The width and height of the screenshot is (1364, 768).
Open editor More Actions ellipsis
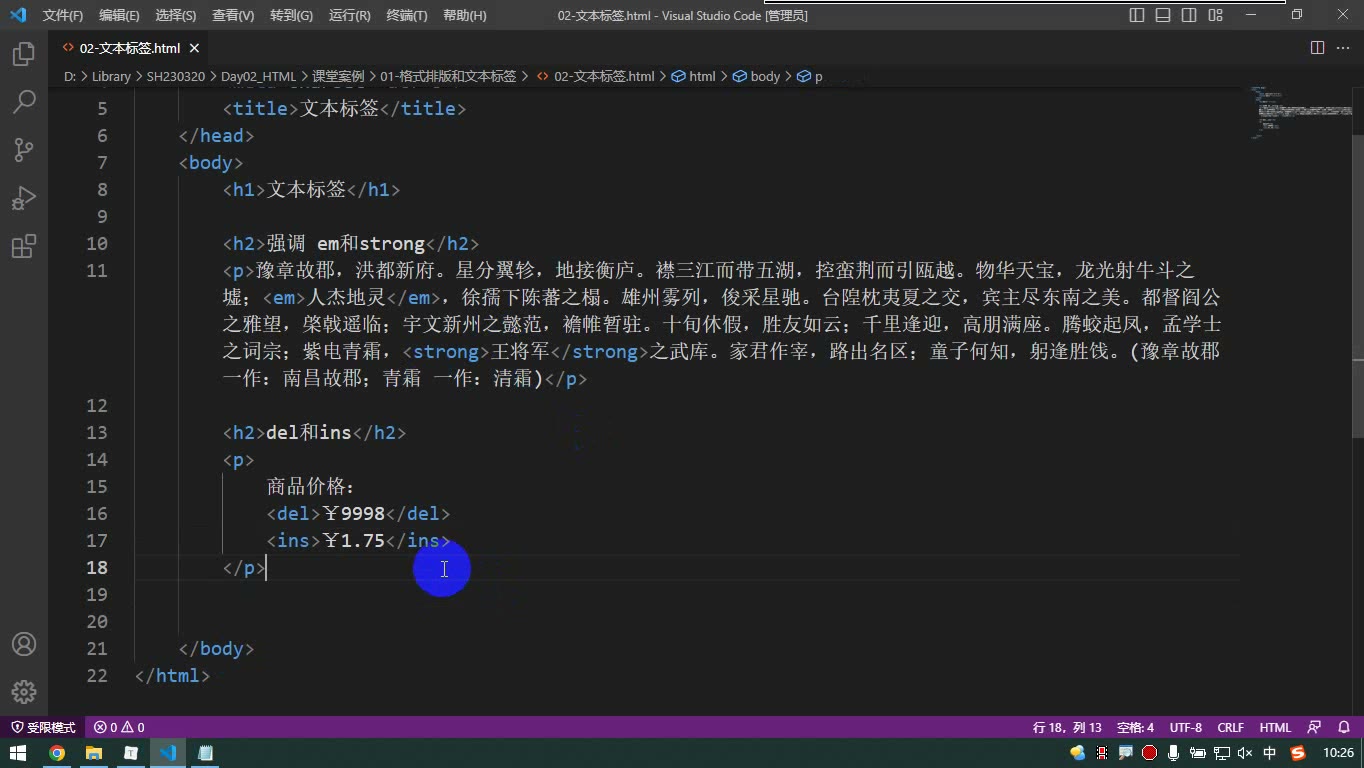tap(1343, 48)
